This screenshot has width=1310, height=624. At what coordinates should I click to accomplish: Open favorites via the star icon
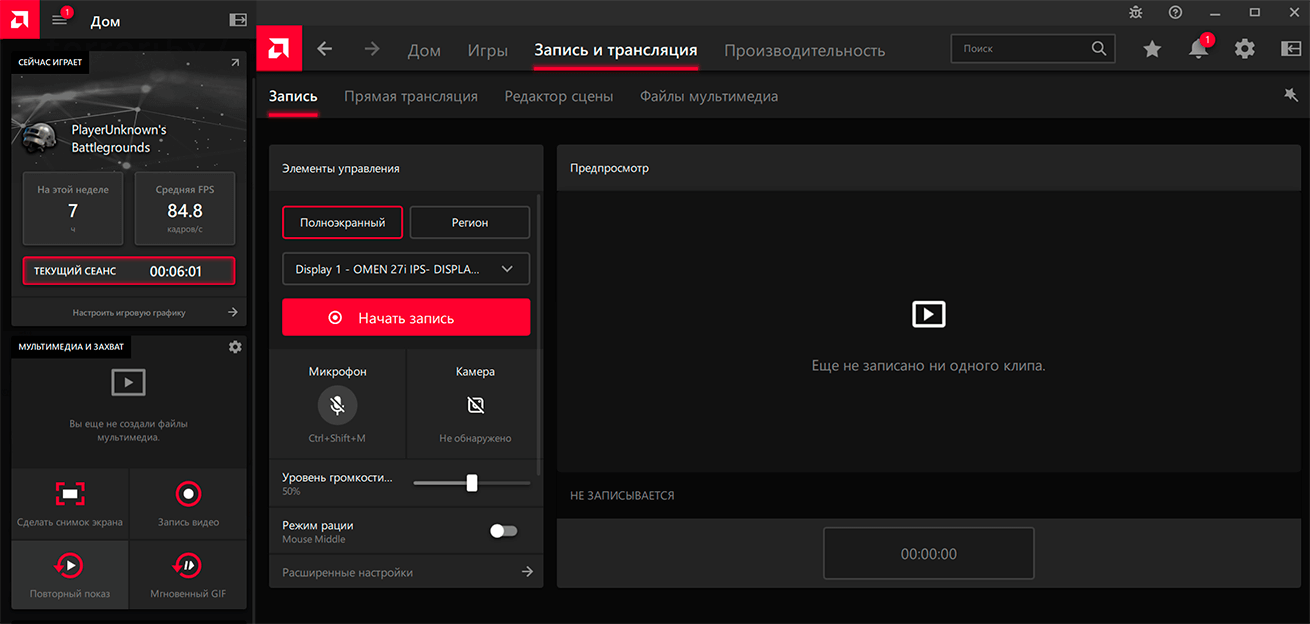1152,49
